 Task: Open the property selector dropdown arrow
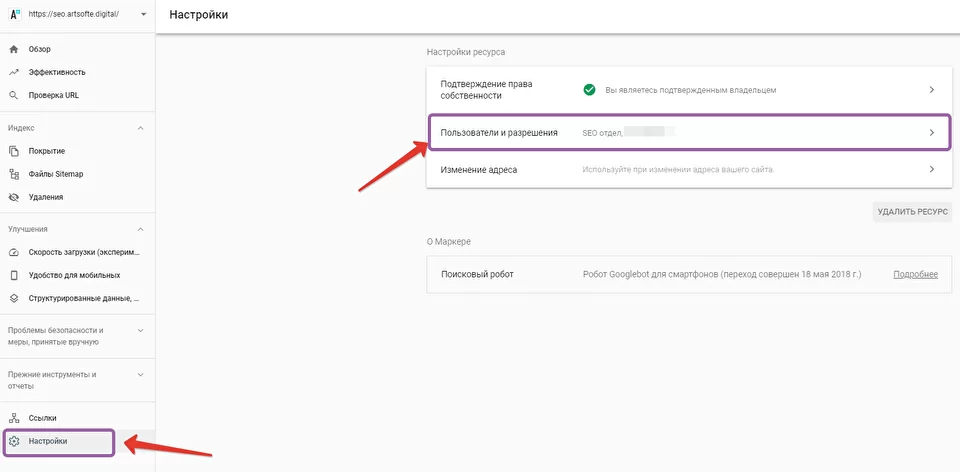pos(143,15)
